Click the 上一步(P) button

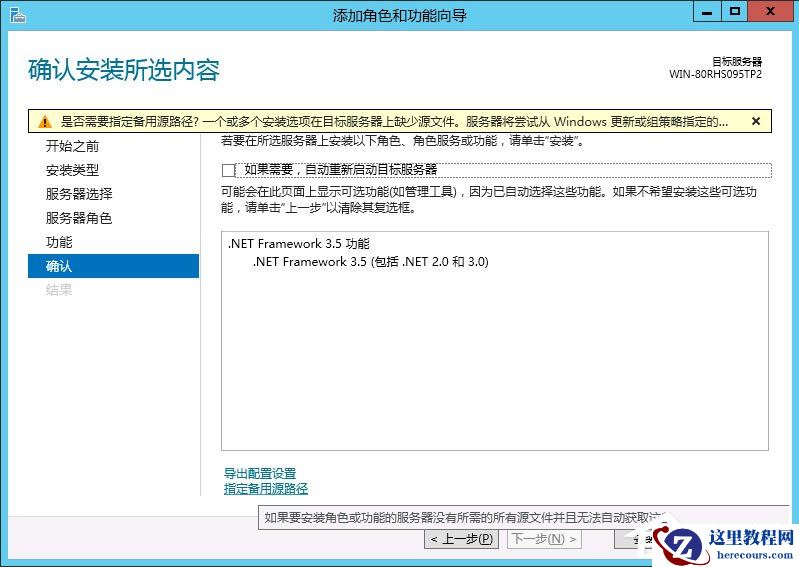click(x=461, y=538)
